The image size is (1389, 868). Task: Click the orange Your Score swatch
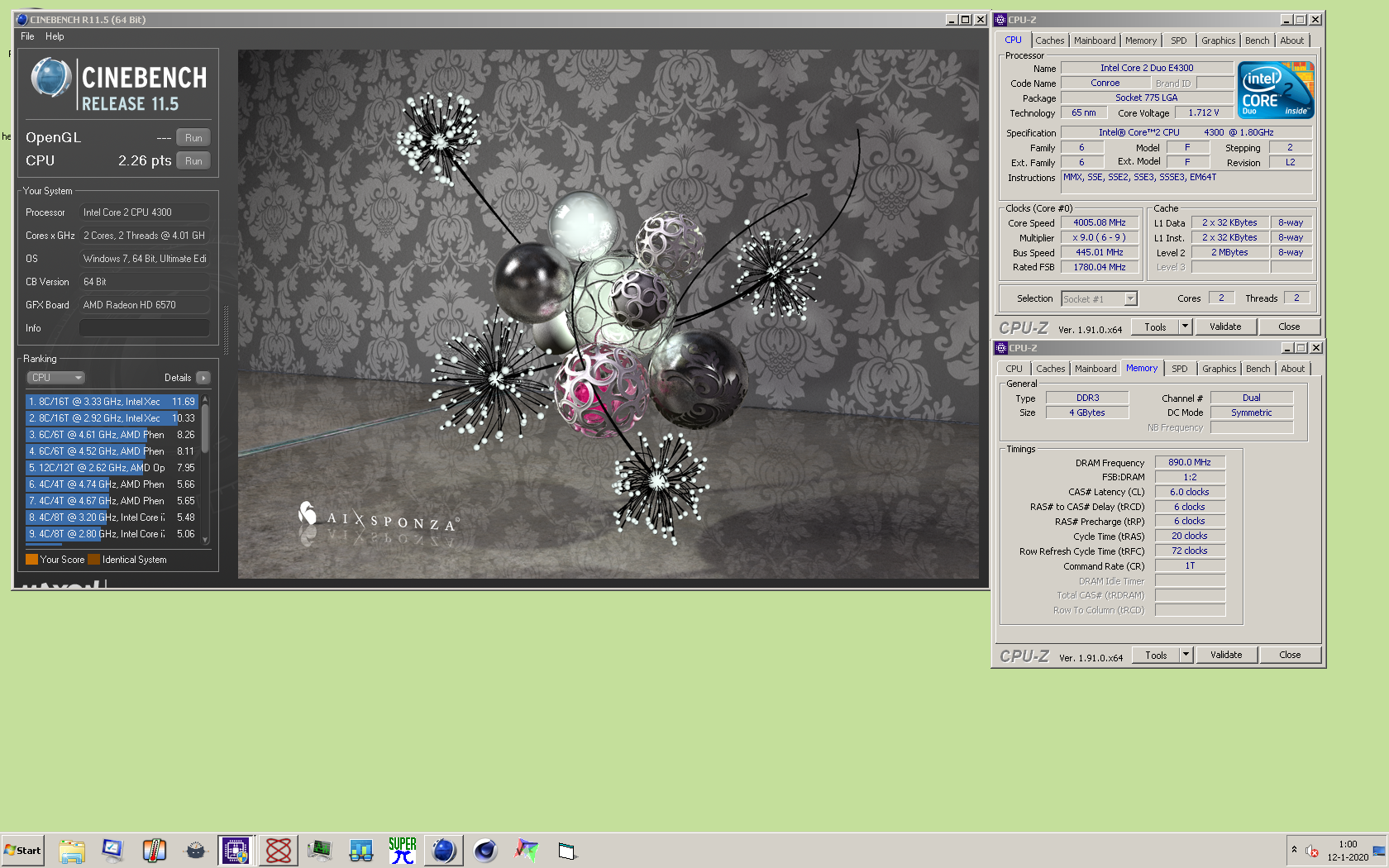click(31, 560)
